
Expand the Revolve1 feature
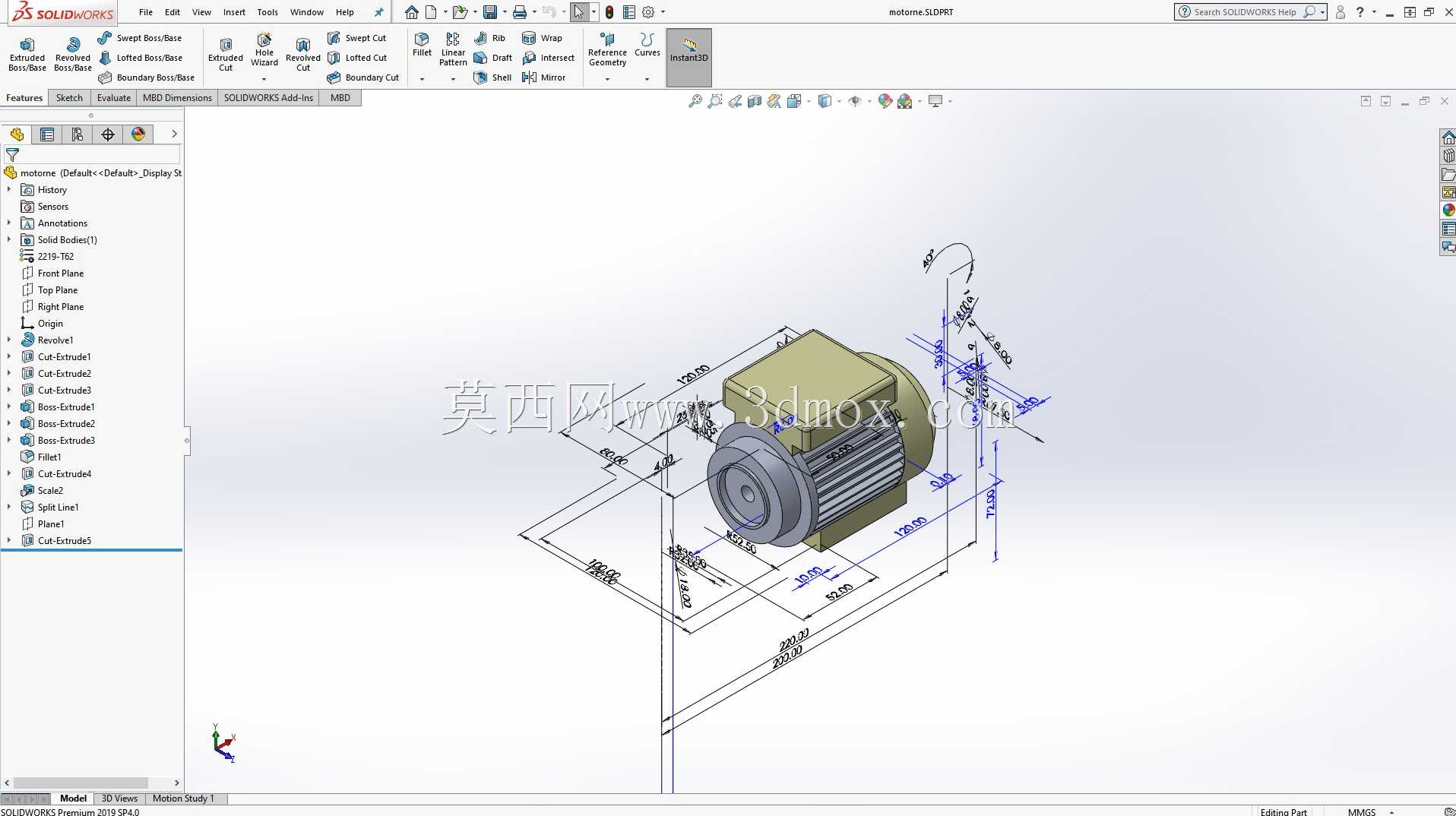(x=9, y=340)
